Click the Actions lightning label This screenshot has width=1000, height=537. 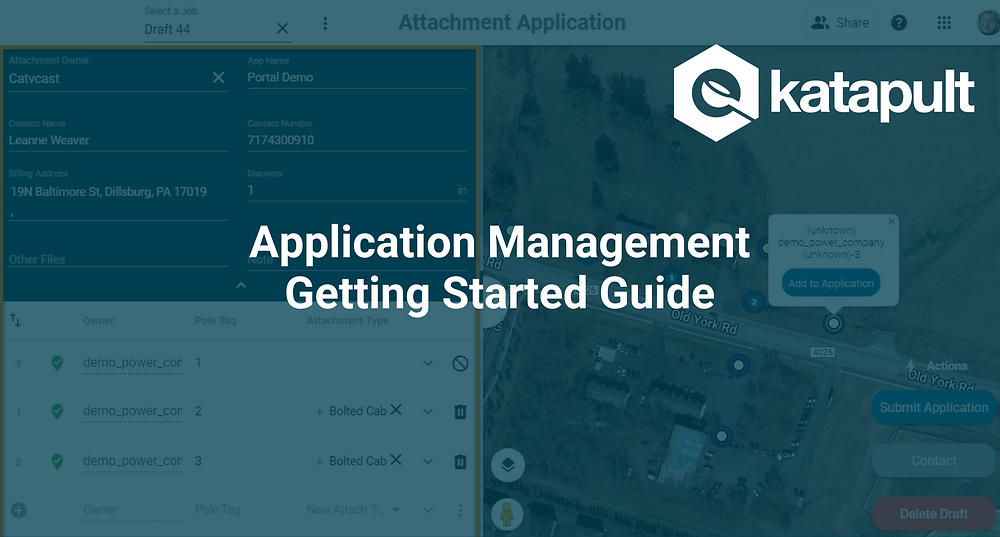[x=938, y=366]
